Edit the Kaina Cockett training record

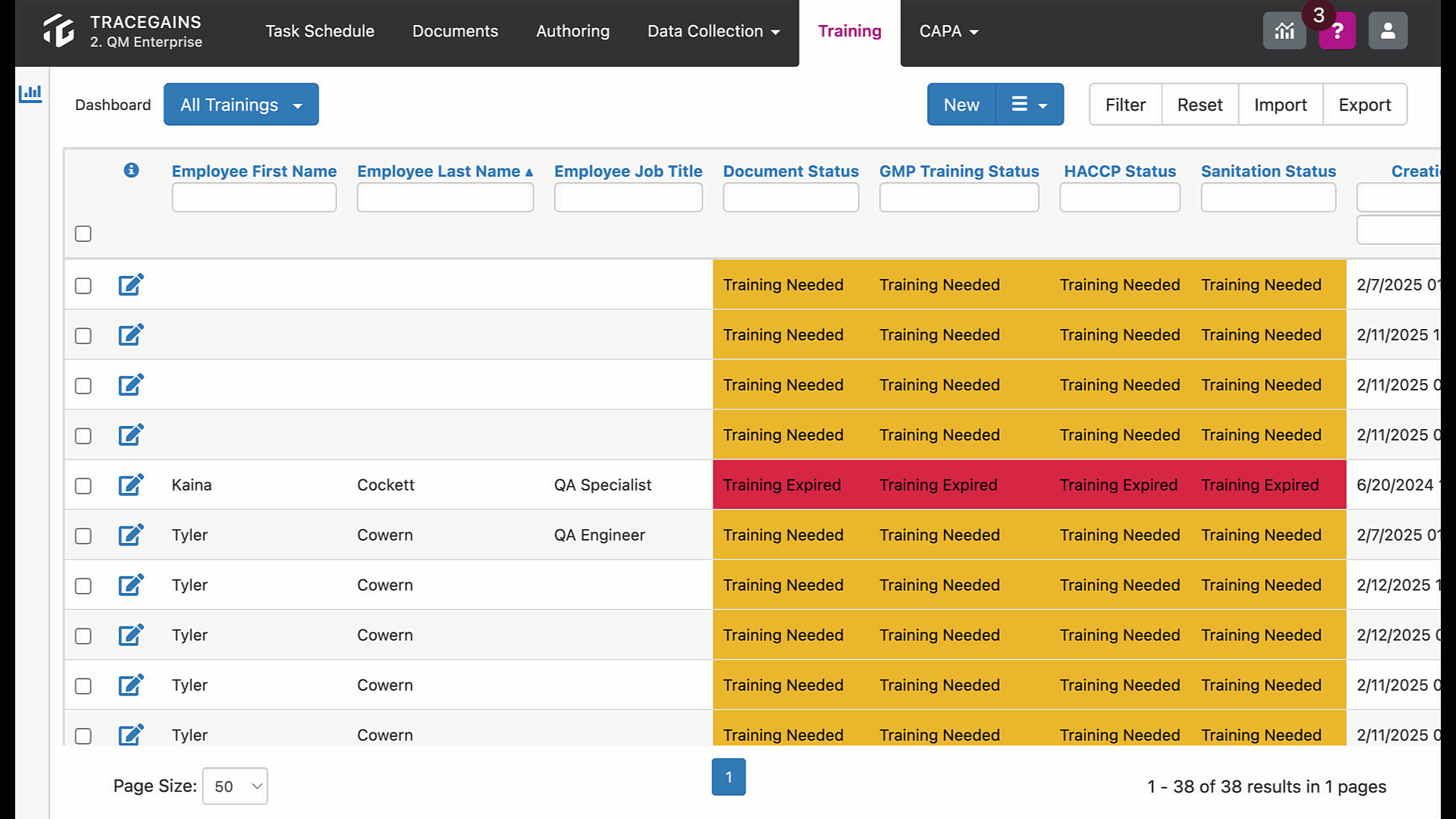131,485
